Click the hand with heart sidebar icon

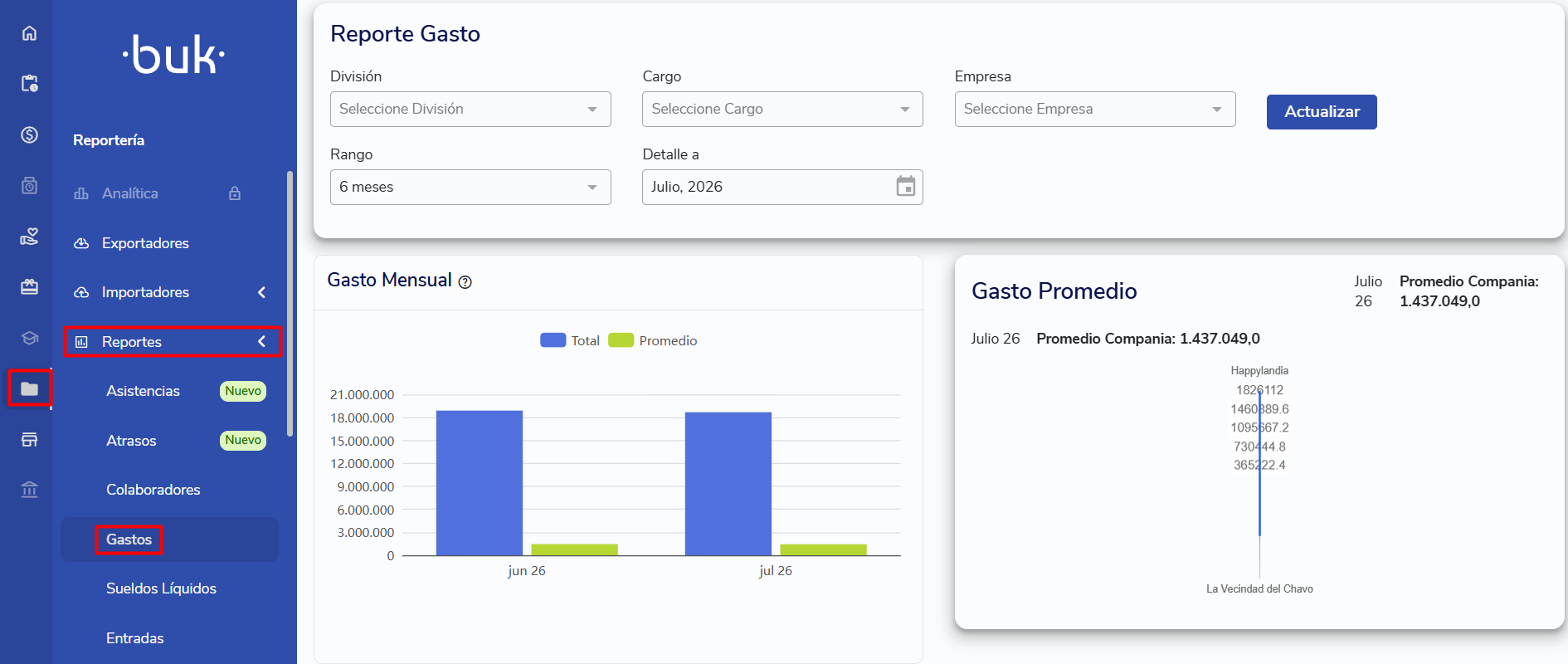[29, 237]
